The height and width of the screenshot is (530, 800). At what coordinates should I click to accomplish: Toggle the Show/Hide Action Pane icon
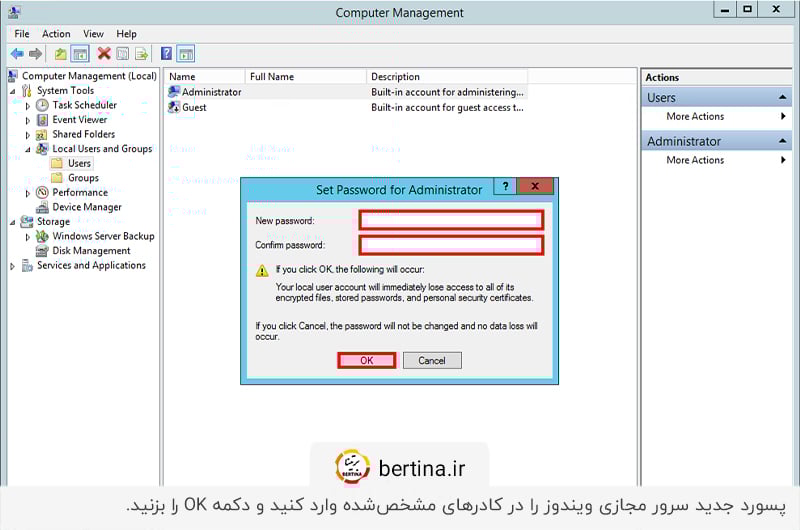186,54
